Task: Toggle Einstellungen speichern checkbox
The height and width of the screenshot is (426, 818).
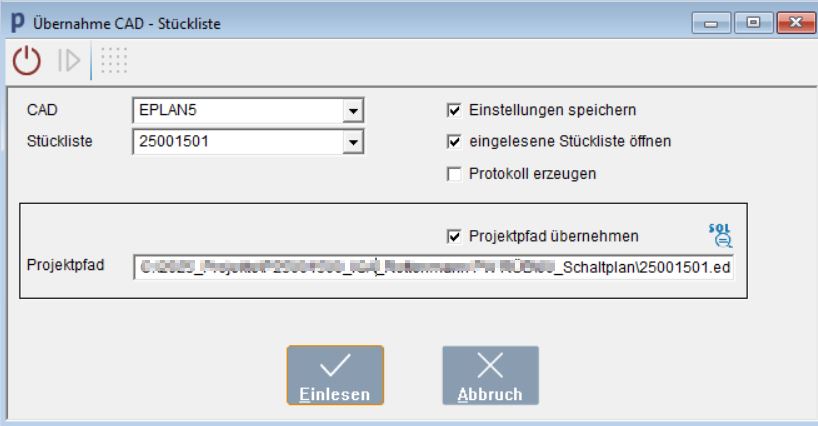Action: click(x=454, y=110)
